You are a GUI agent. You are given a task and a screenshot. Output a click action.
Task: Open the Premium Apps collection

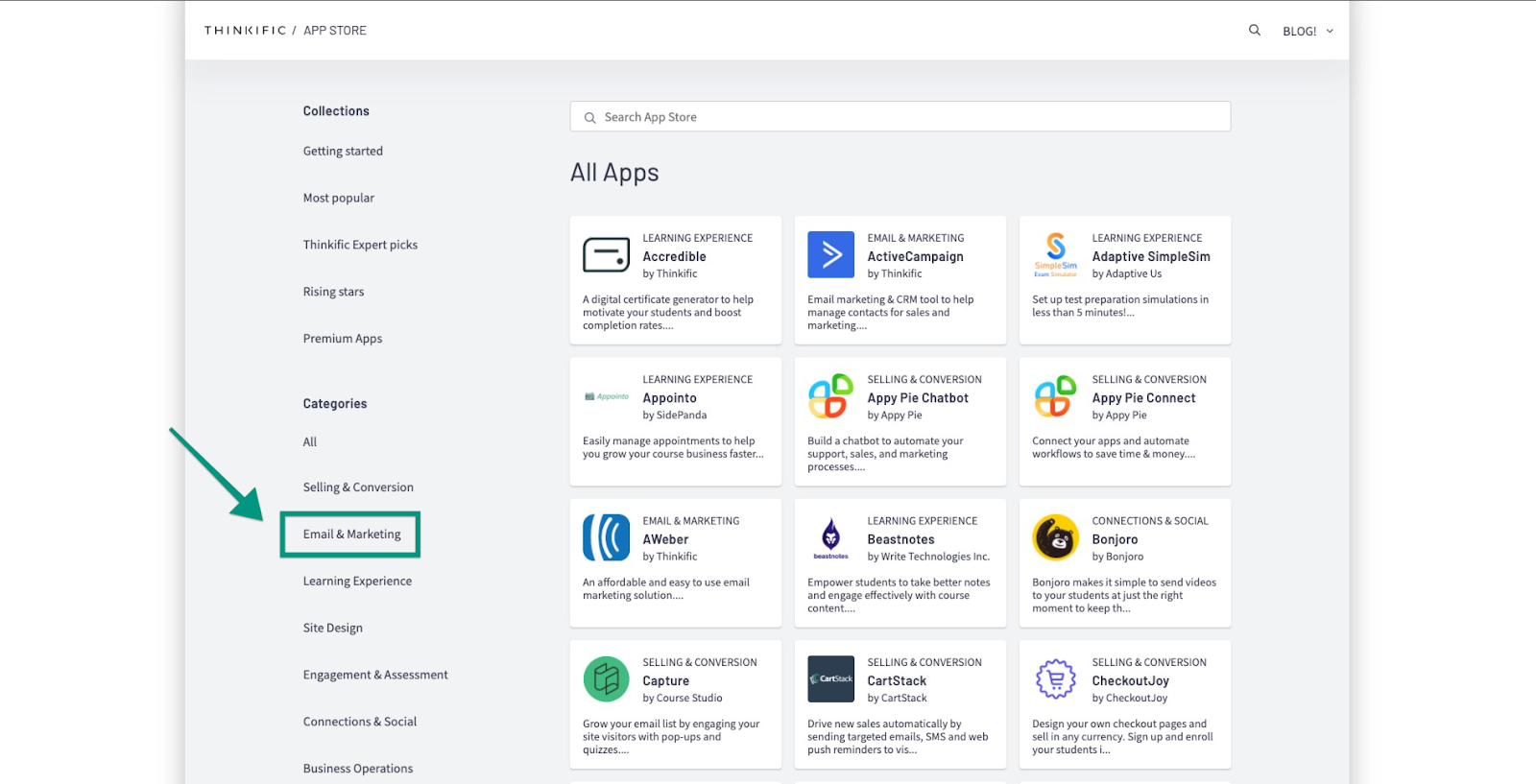343,340
